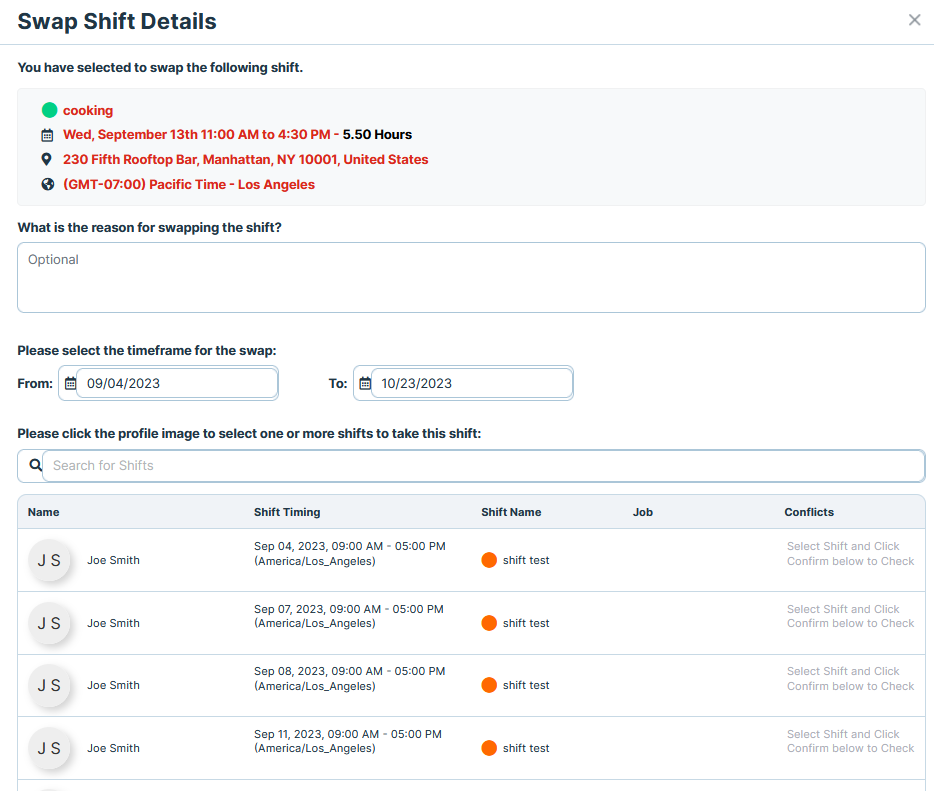Focus the Search for Shifts box
The width and height of the screenshot is (934, 791).
(483, 465)
